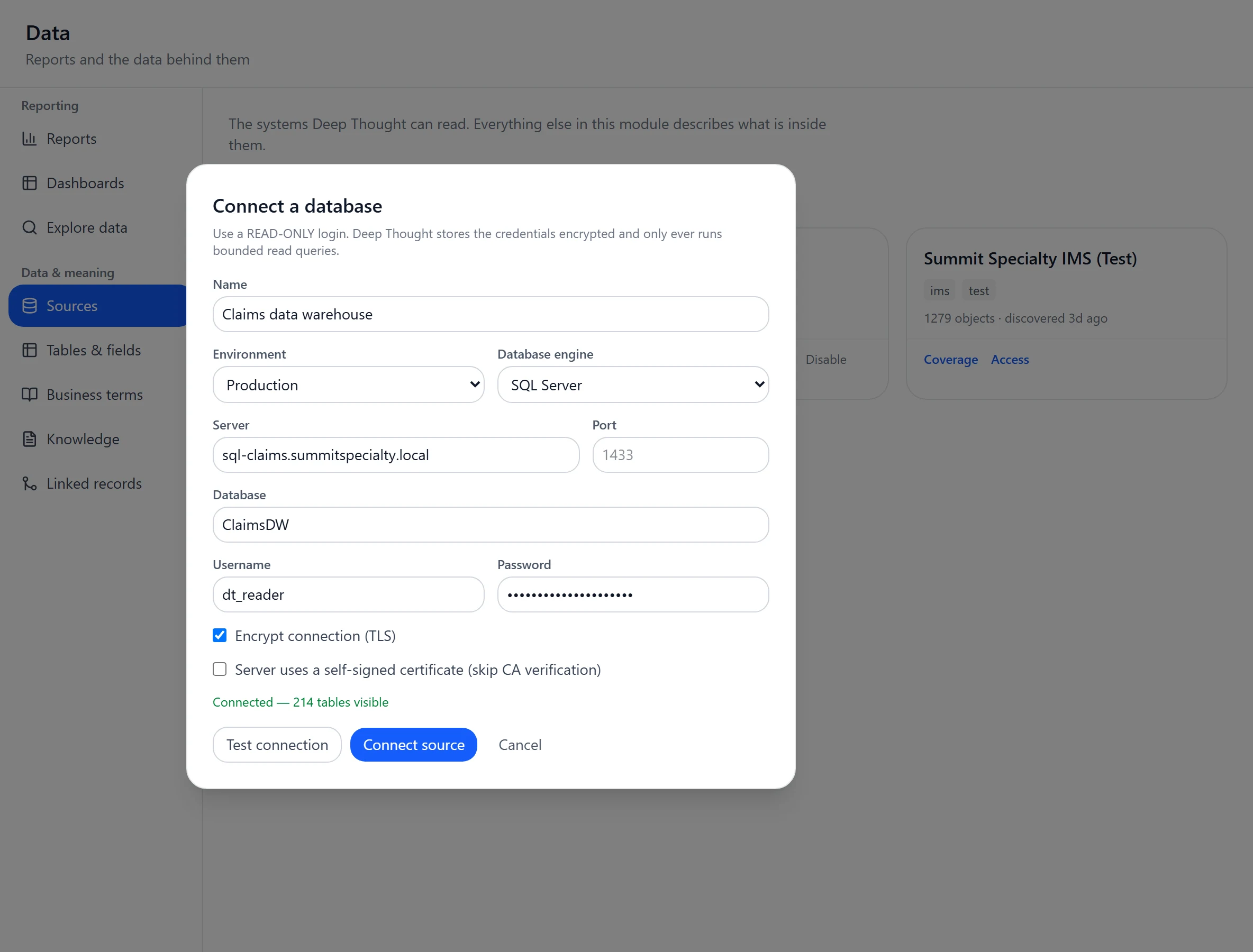Screen dimensions: 1253x952
Task: Click the Username field
Action: pos(348,594)
